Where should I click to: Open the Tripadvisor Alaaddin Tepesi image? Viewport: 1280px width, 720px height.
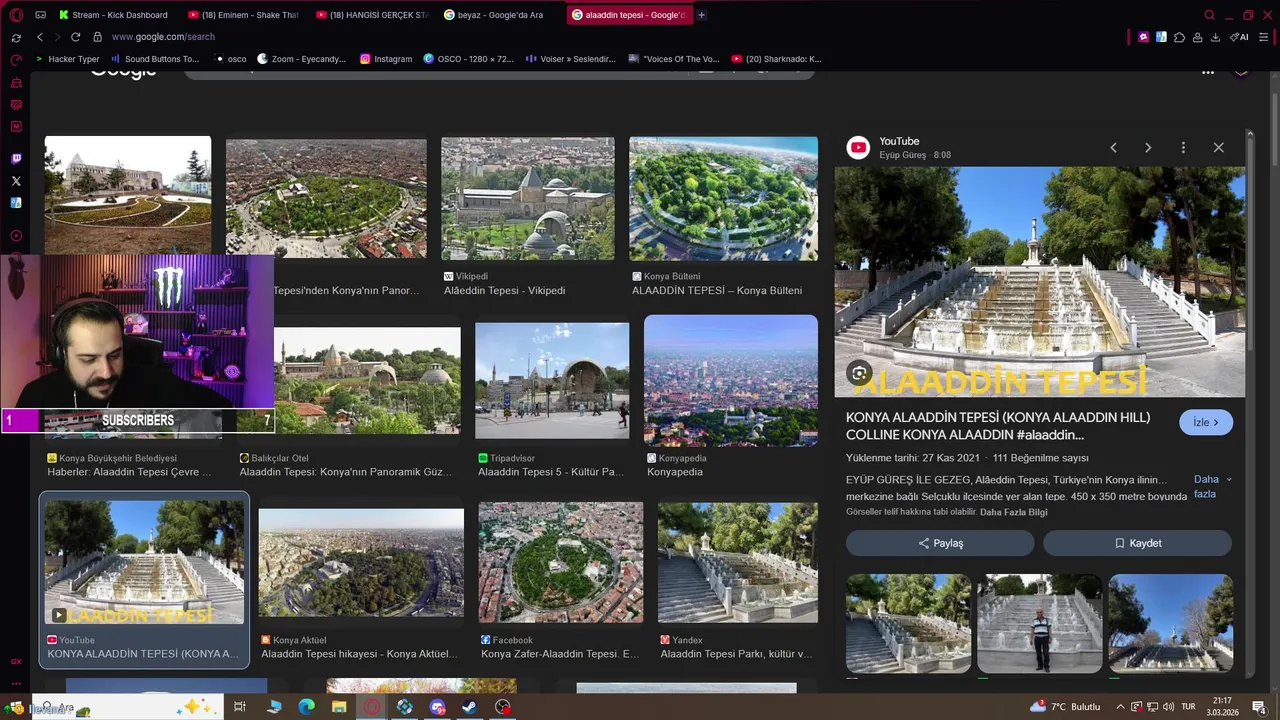coord(552,380)
